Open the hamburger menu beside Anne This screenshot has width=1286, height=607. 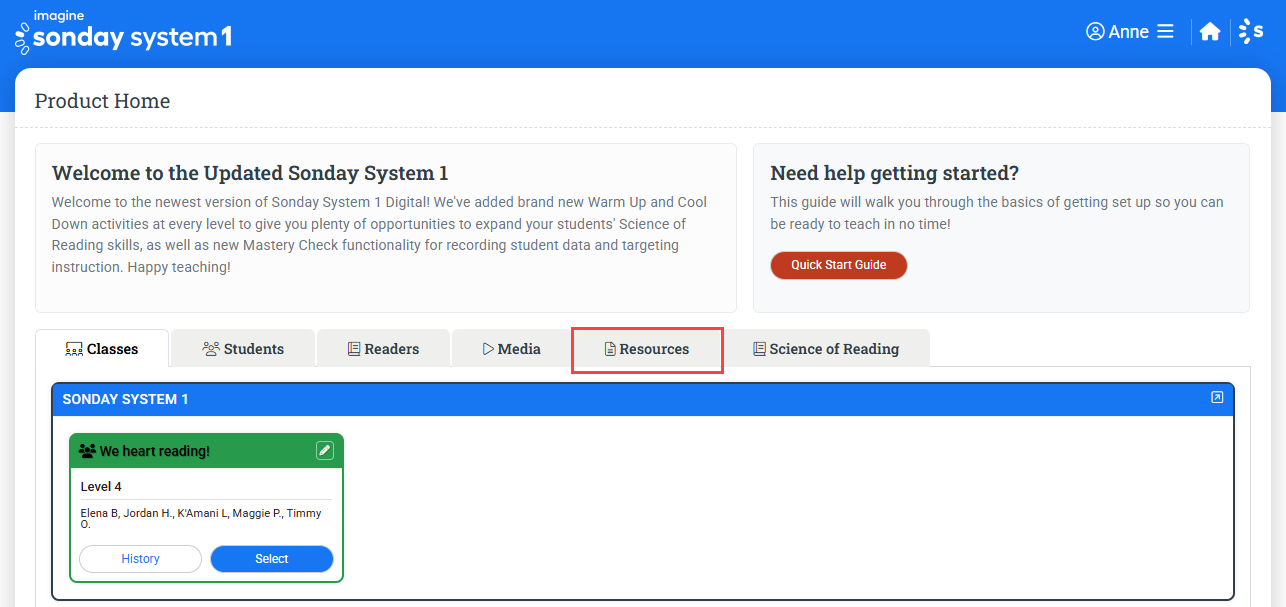[x=1166, y=31]
